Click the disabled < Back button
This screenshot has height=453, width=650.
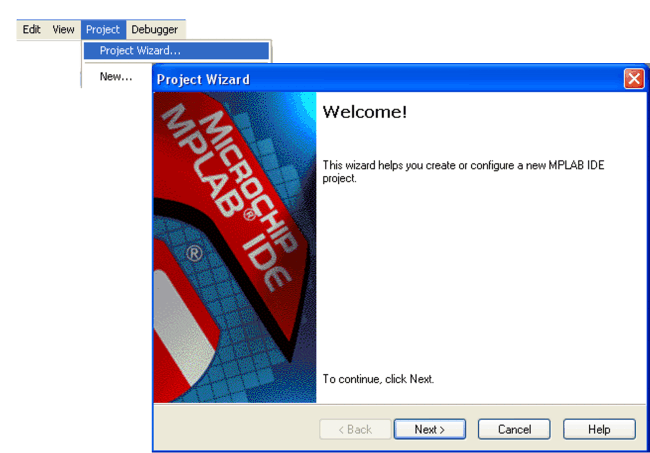[x=355, y=429]
